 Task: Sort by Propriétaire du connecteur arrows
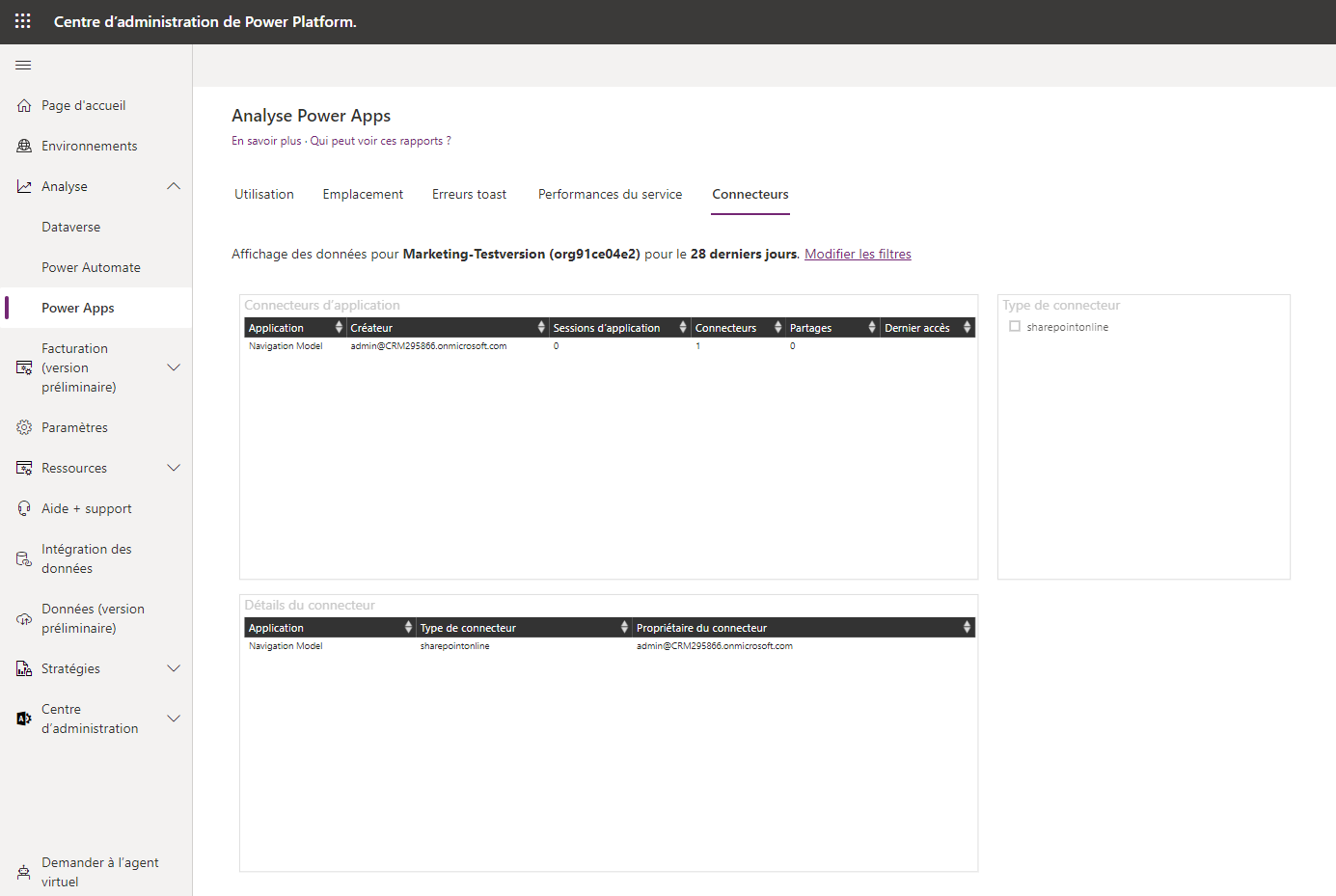pyautogui.click(x=967, y=628)
